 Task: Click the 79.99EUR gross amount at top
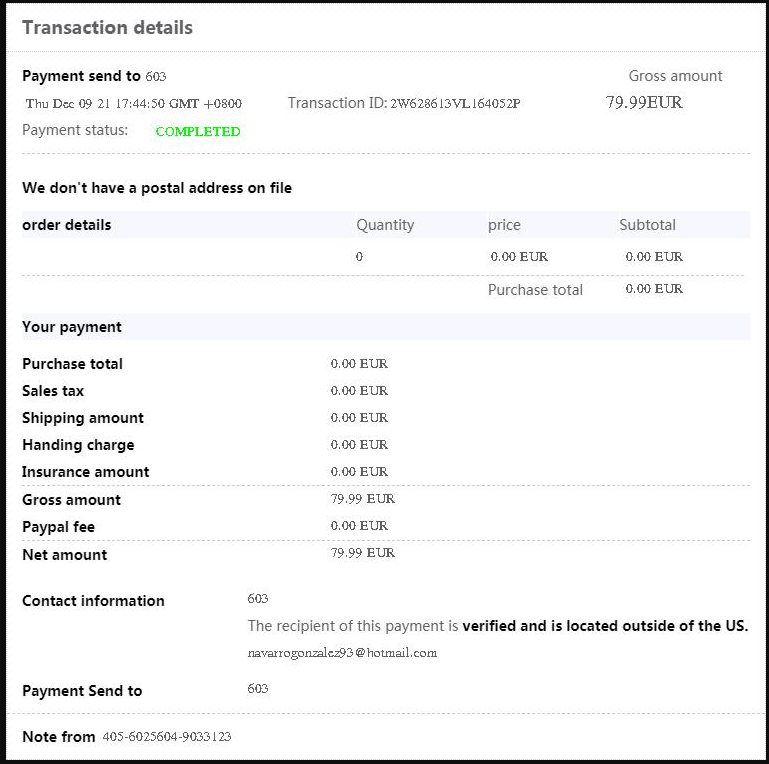click(x=644, y=102)
